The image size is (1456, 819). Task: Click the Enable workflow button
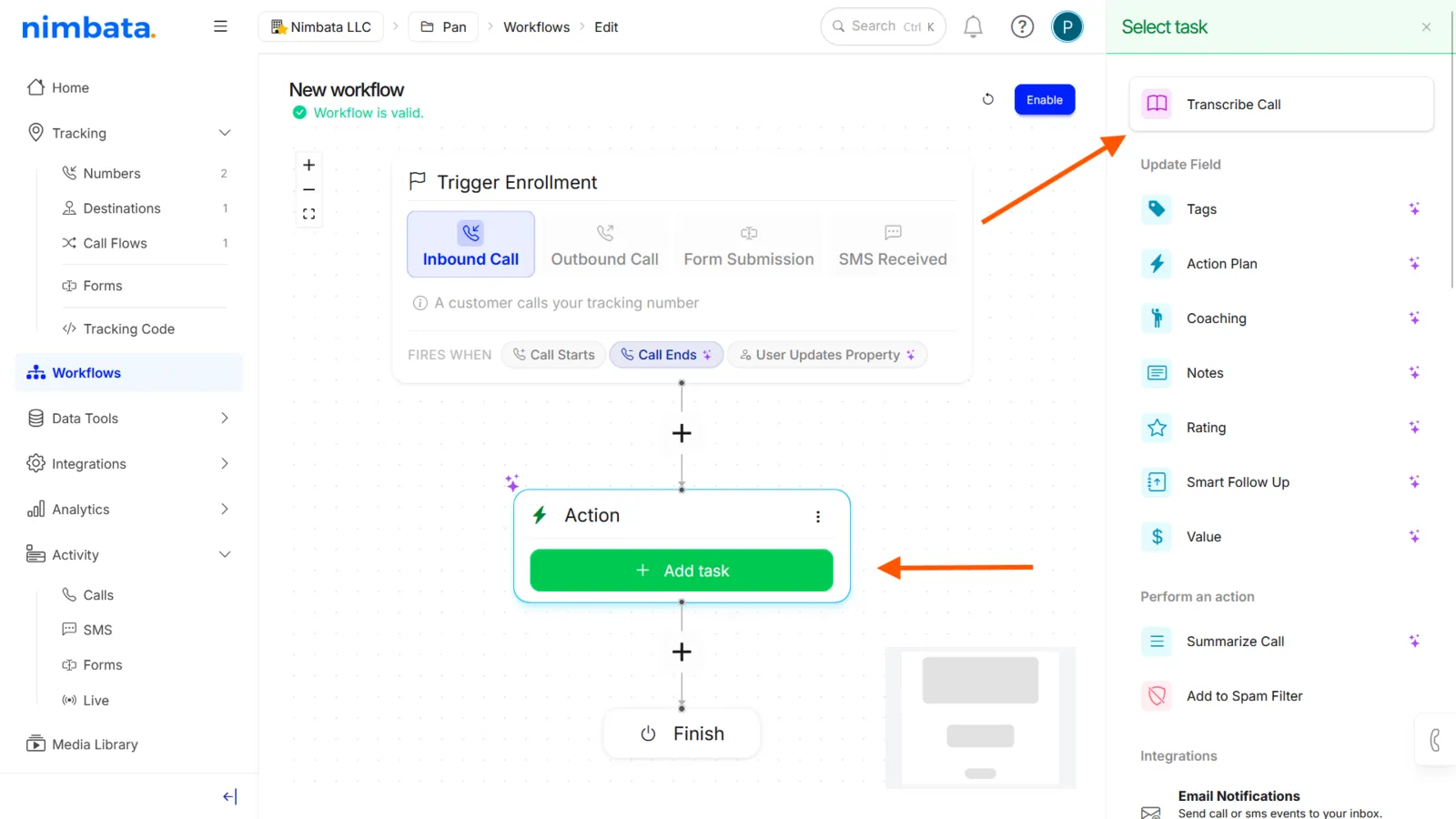1045,99
